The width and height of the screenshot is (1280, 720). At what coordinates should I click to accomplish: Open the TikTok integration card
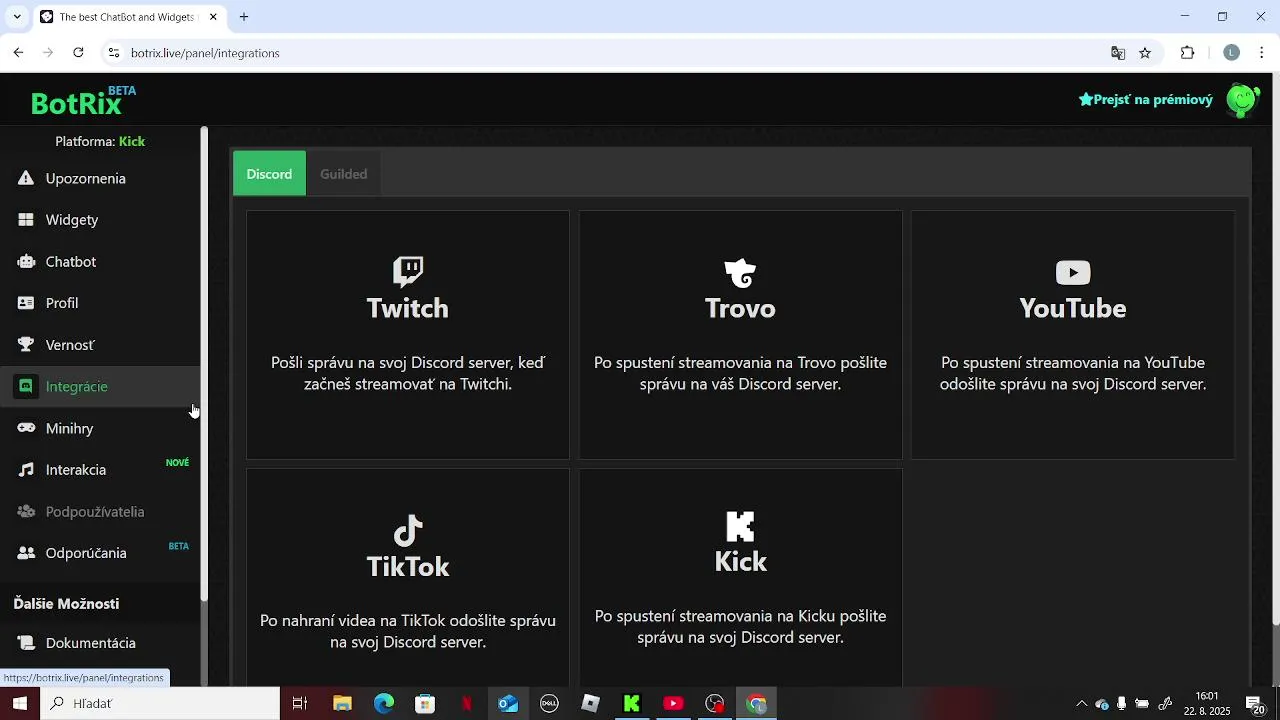[408, 578]
